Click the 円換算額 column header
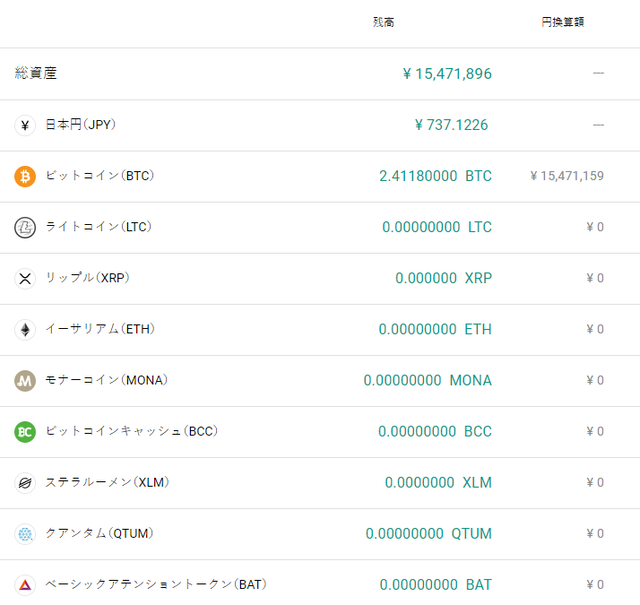The width and height of the screenshot is (640, 605). tap(563, 22)
